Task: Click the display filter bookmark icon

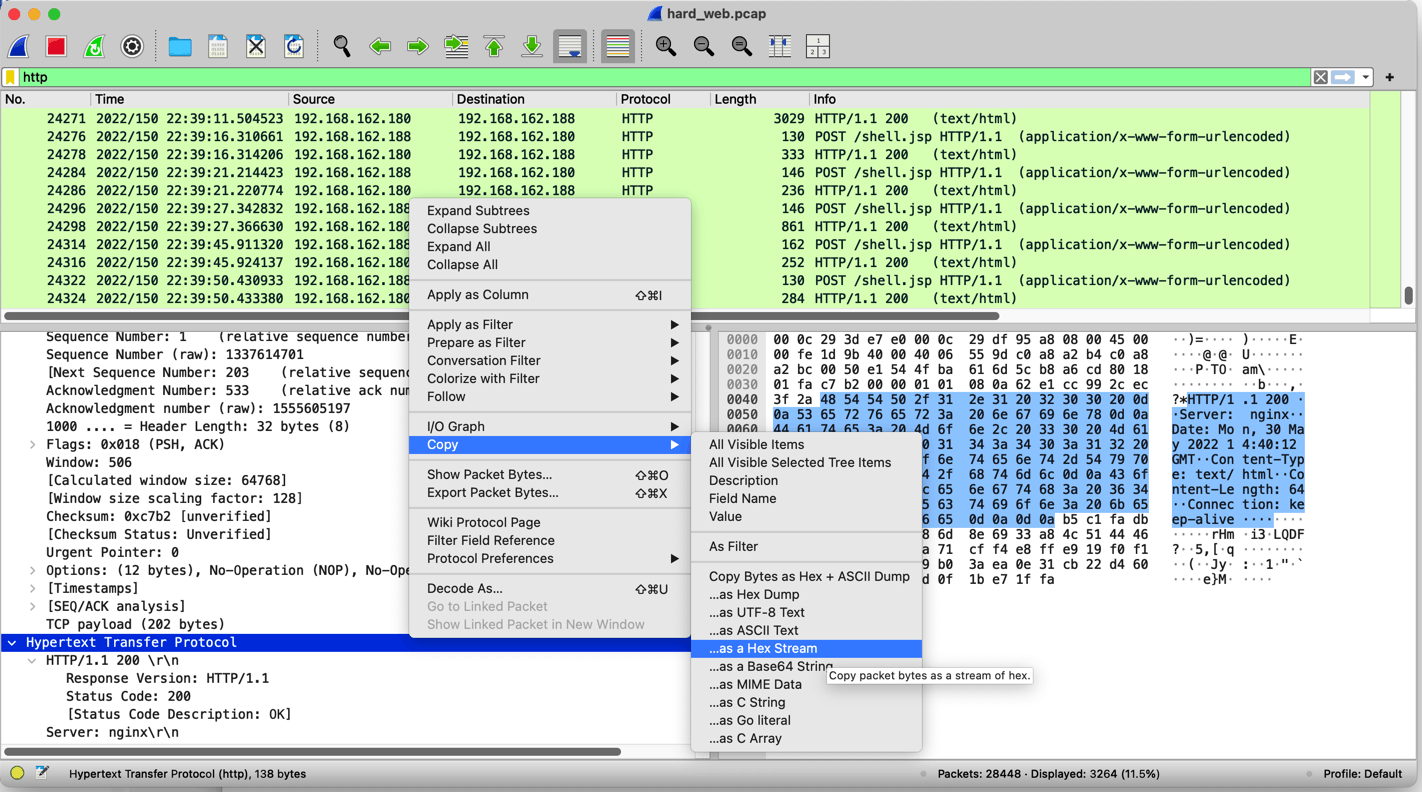Action: (x=11, y=77)
